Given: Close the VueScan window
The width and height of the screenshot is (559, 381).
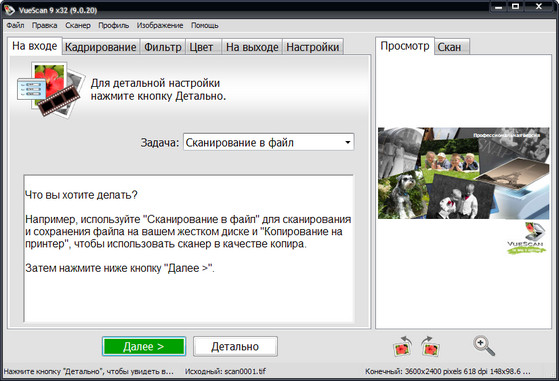Looking at the screenshot, I should (539, 7).
